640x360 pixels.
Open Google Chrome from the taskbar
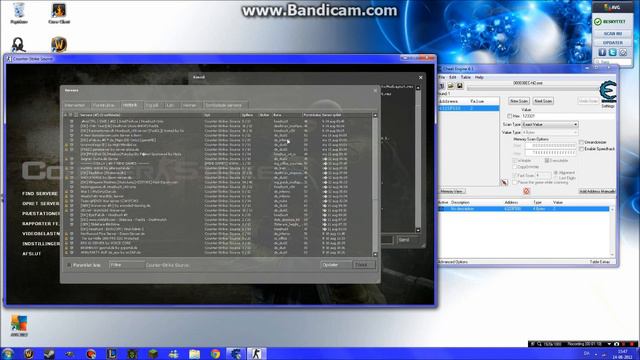[215, 354]
